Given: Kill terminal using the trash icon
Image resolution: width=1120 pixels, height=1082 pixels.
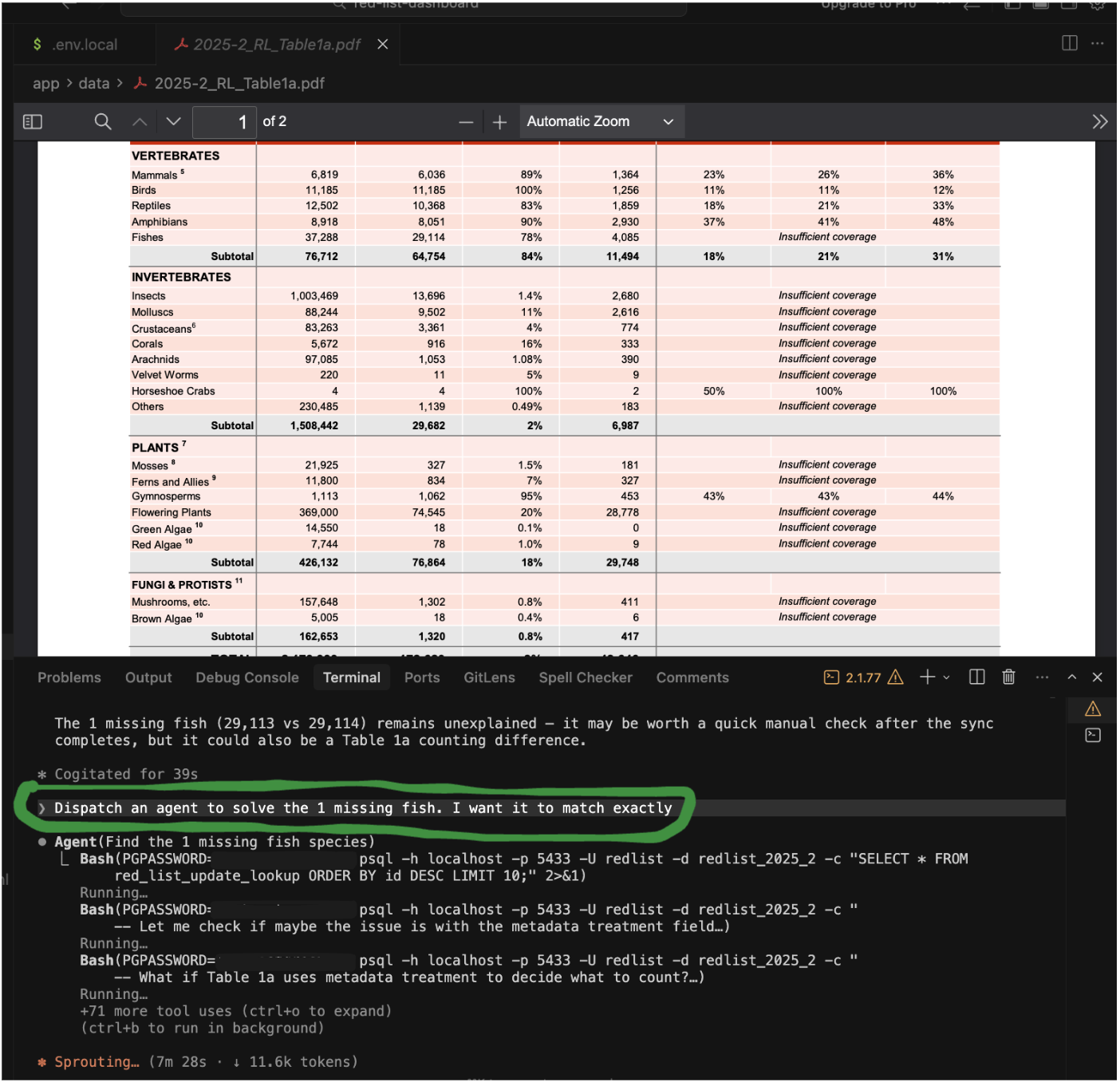Looking at the screenshot, I should [1008, 677].
